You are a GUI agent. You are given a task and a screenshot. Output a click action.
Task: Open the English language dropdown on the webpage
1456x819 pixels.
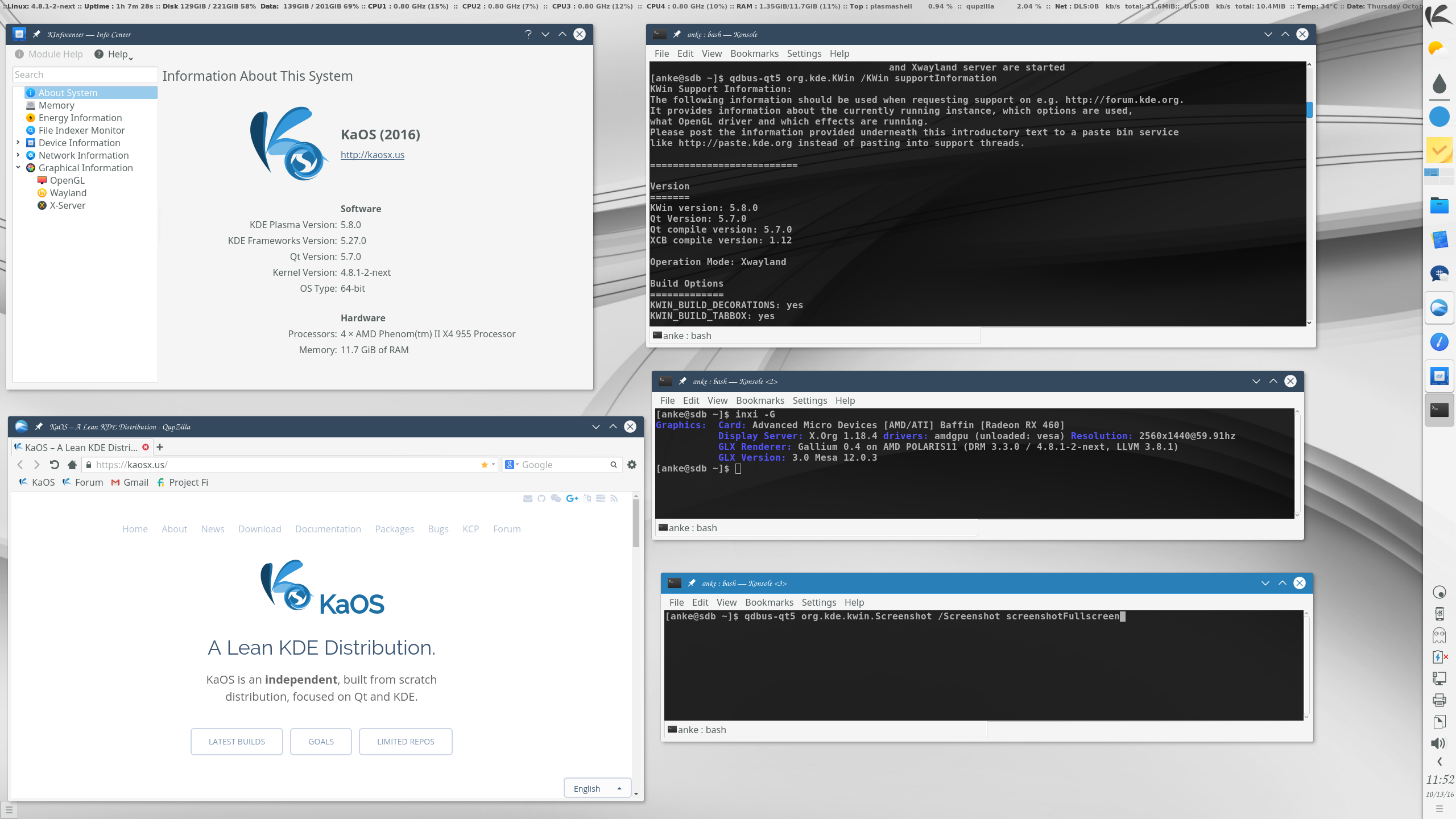click(597, 788)
